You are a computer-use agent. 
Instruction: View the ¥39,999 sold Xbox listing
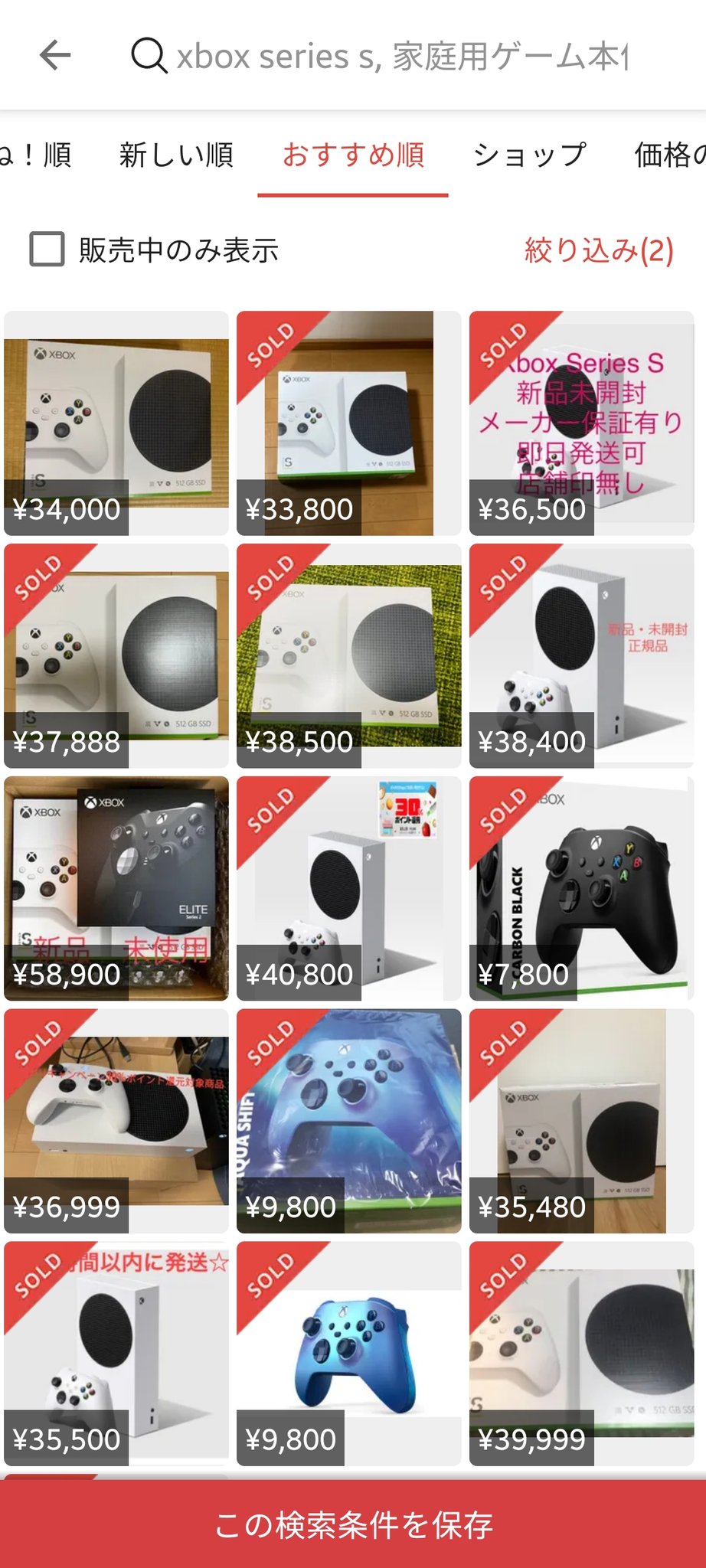pyautogui.click(x=582, y=1354)
